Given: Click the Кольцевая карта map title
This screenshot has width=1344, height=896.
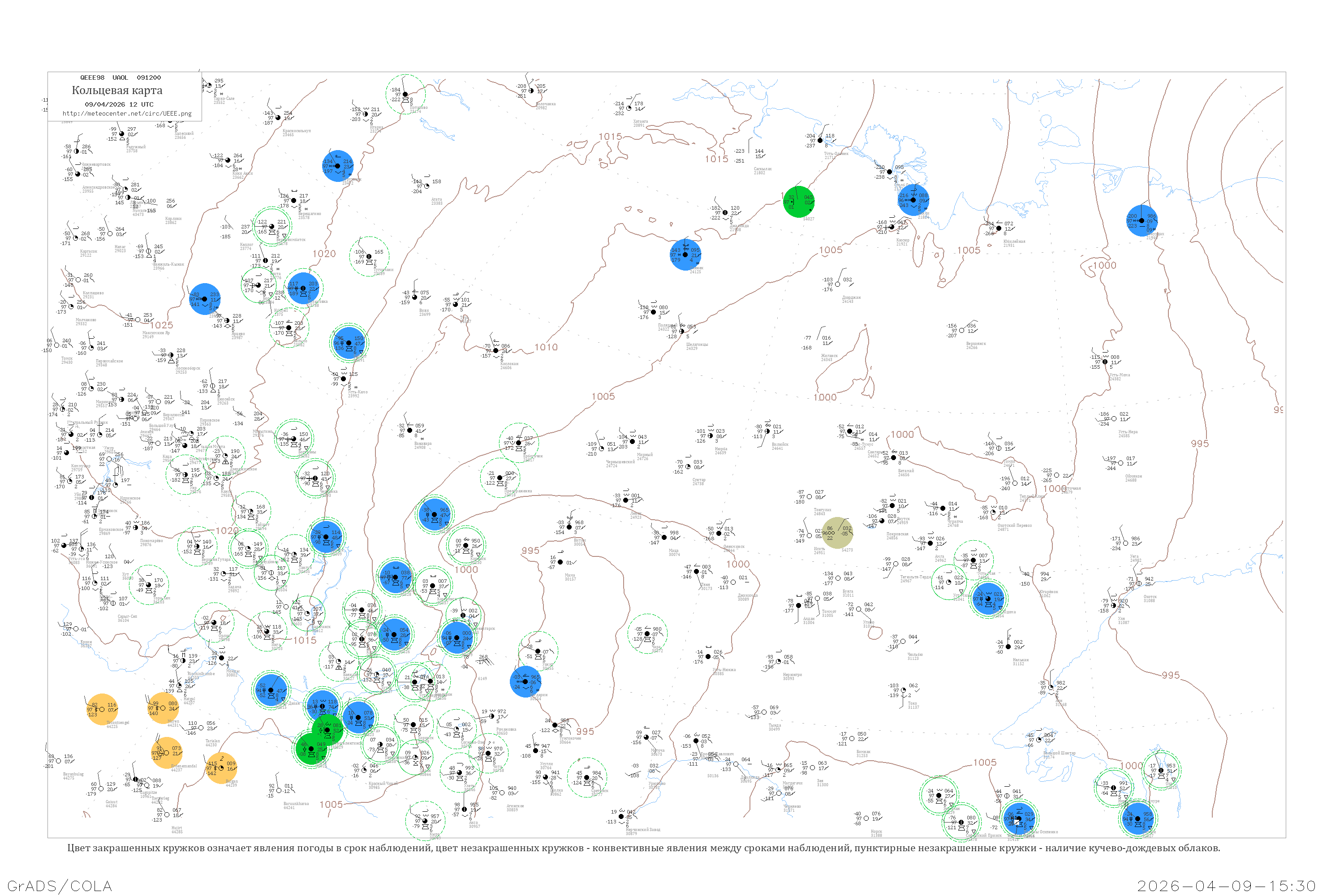Looking at the screenshot, I should [x=117, y=90].
